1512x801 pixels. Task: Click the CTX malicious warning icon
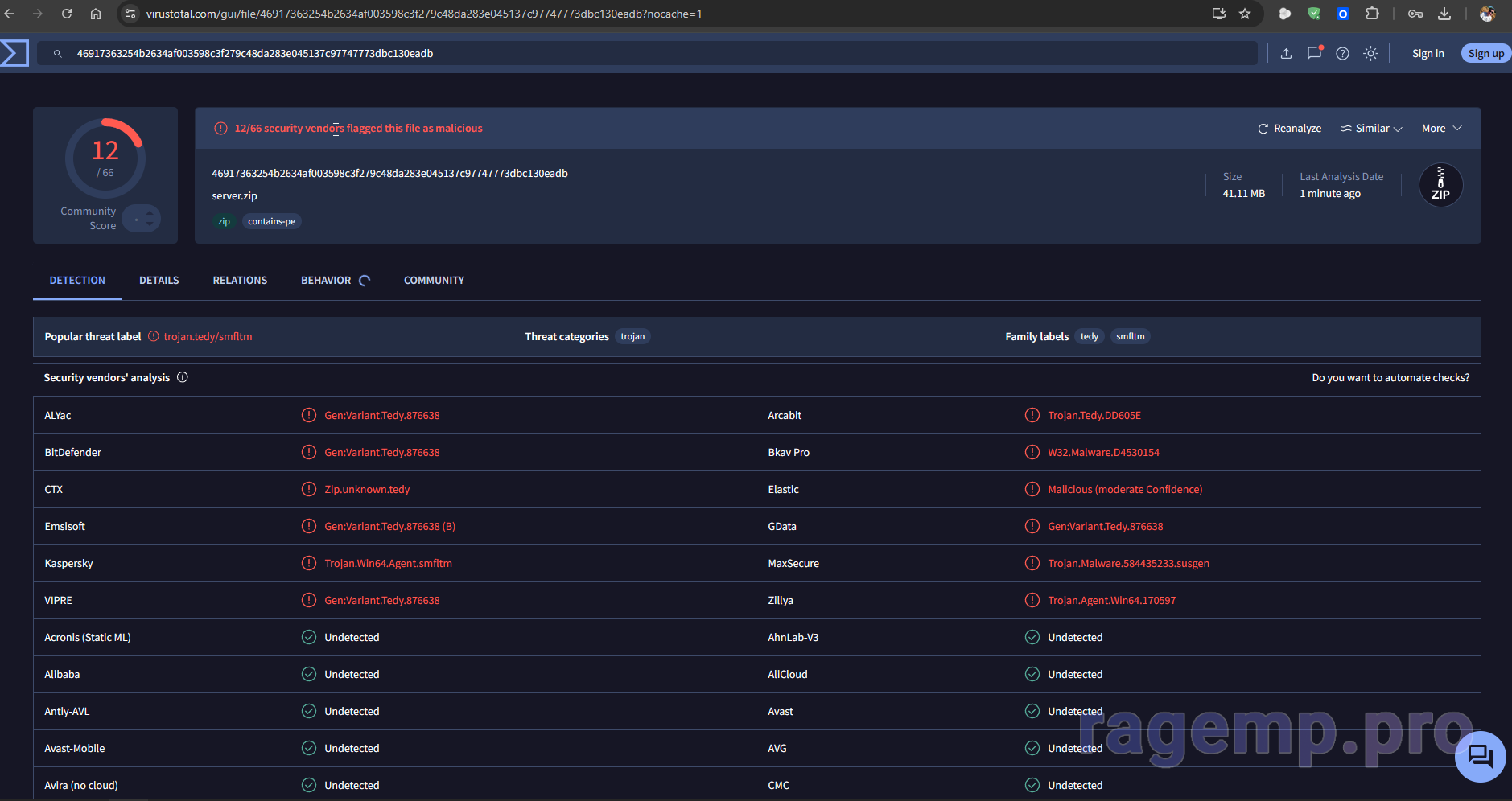(x=309, y=489)
